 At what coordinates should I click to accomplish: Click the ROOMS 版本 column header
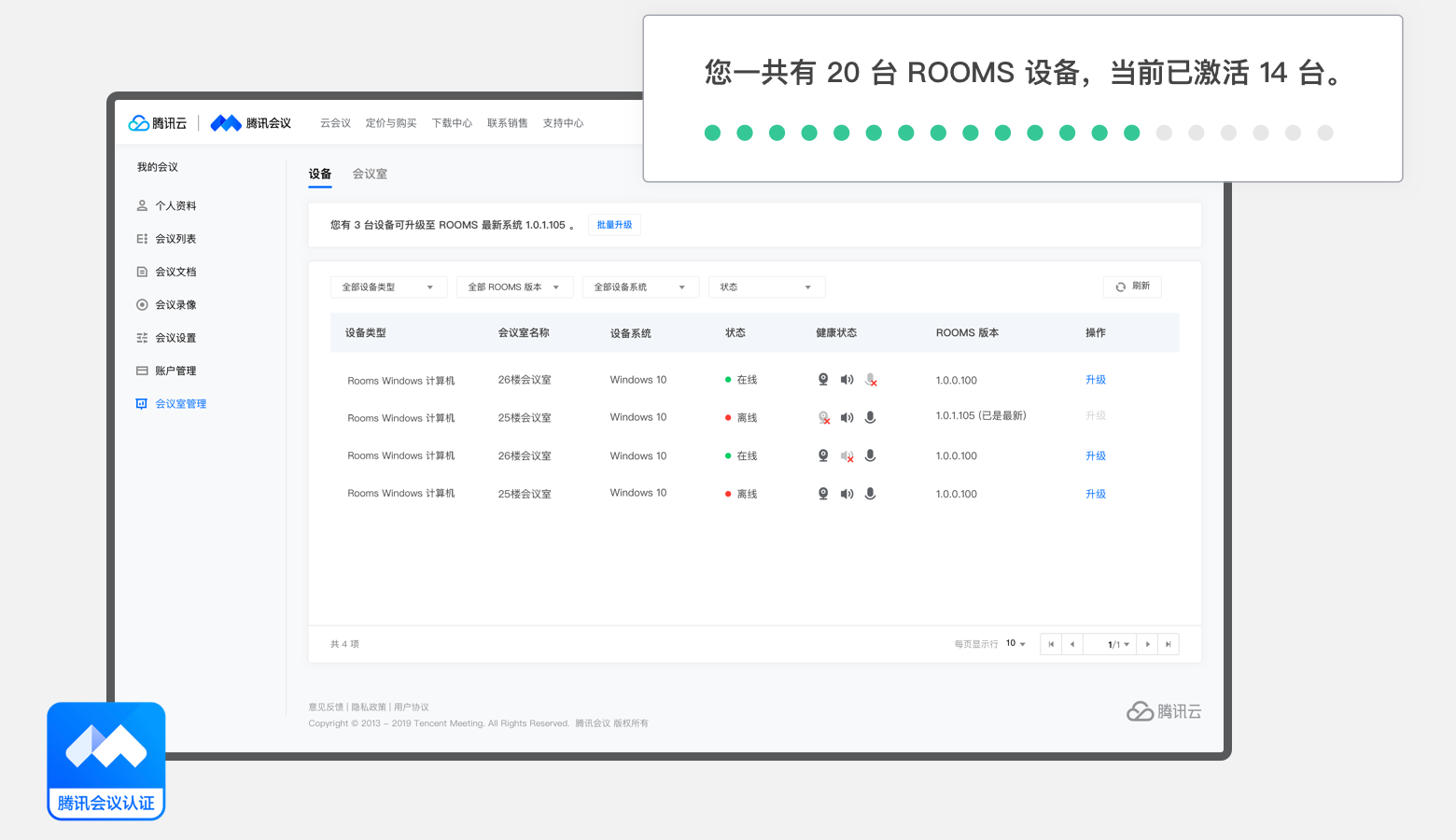[968, 333]
